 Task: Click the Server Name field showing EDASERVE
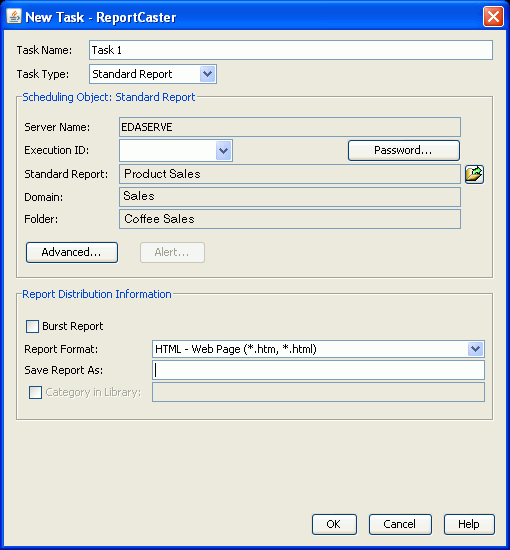[x=290, y=127]
